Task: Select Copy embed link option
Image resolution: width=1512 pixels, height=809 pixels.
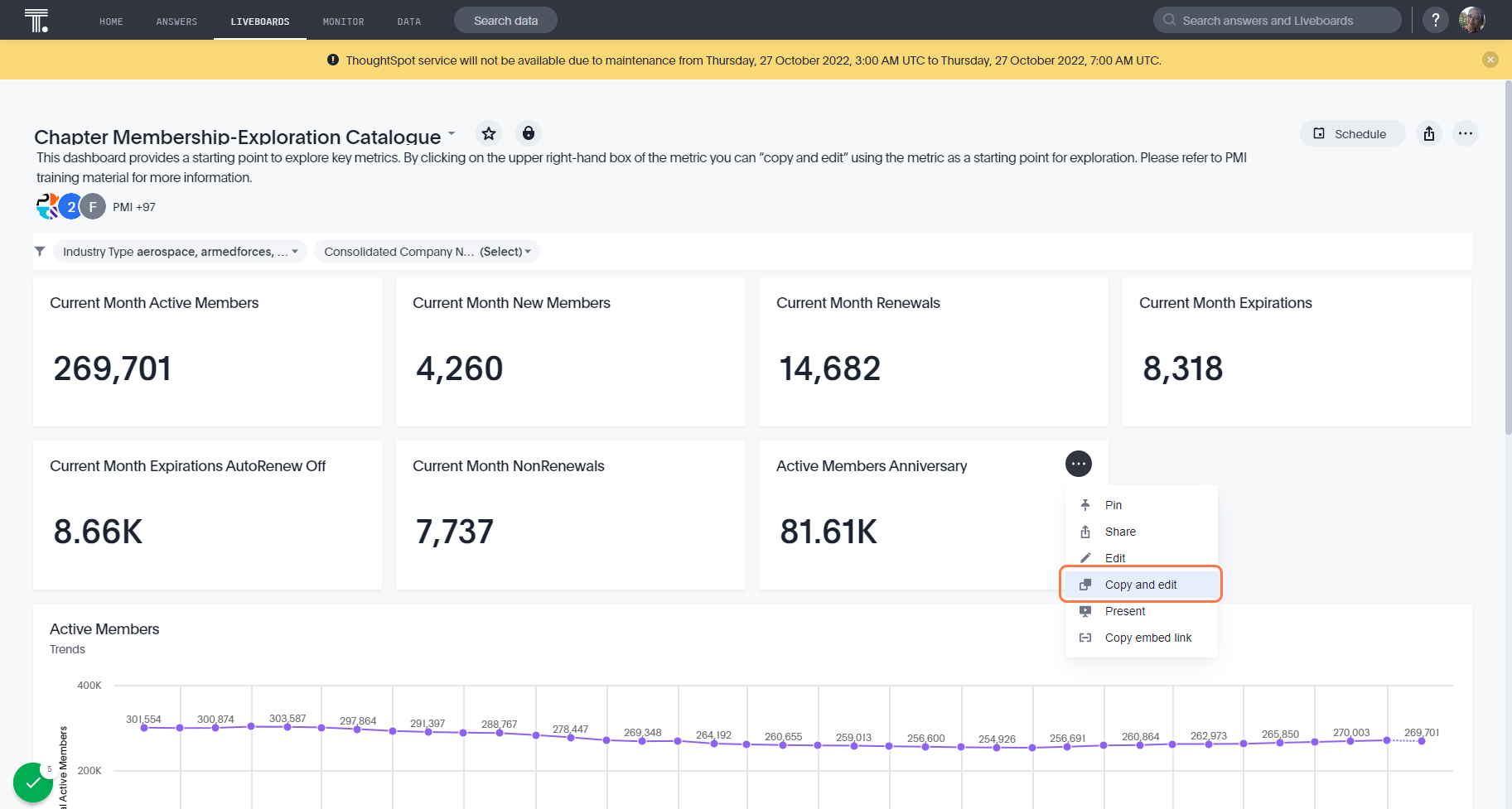Action: click(x=1142, y=638)
